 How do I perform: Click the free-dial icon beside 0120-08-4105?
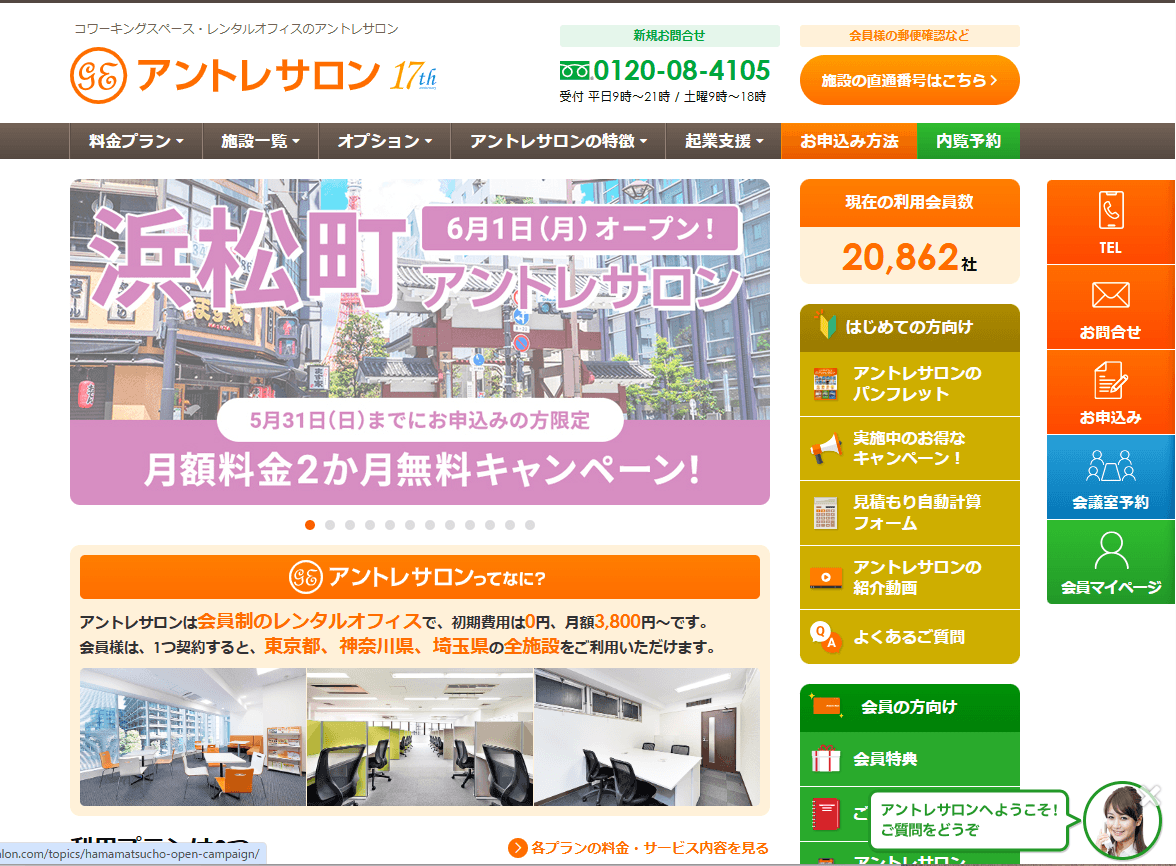point(574,71)
